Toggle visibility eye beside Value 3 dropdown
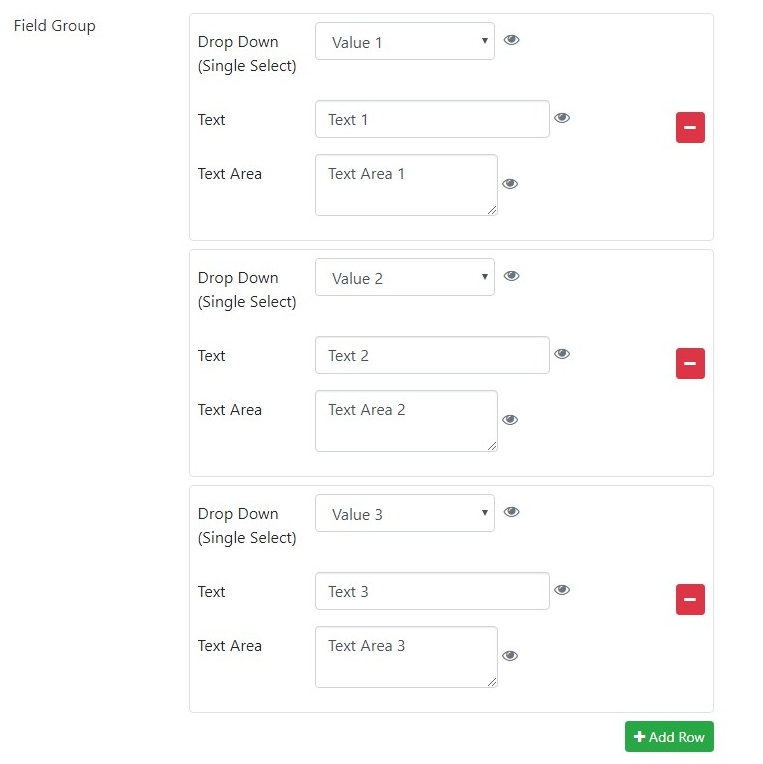763x764 pixels. [511, 512]
